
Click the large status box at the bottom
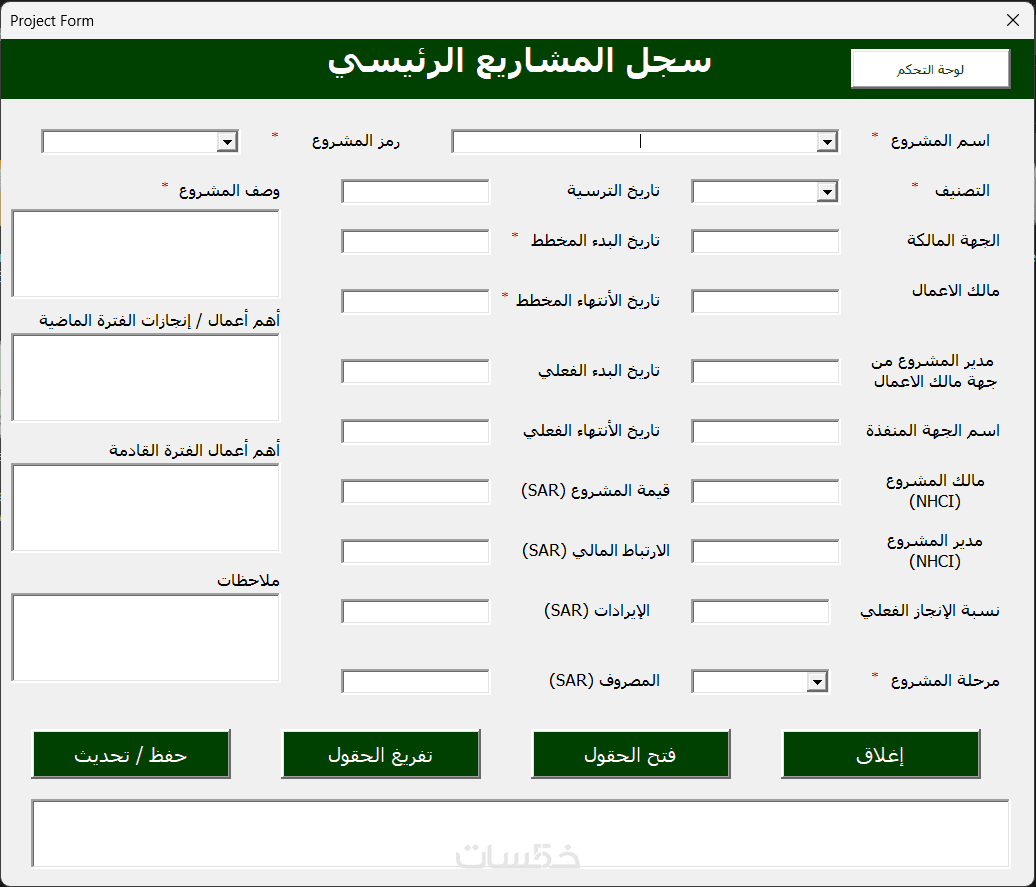pyautogui.click(x=520, y=833)
